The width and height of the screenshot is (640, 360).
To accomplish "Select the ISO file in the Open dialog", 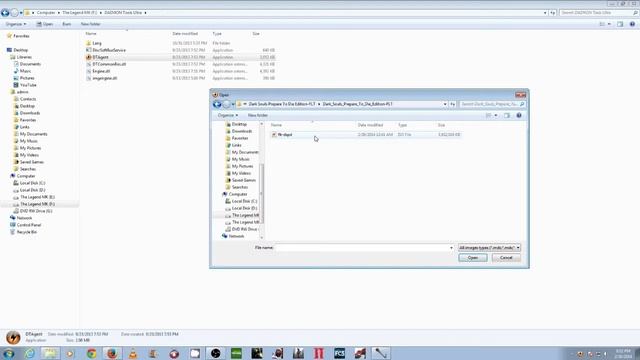I will (366, 134).
